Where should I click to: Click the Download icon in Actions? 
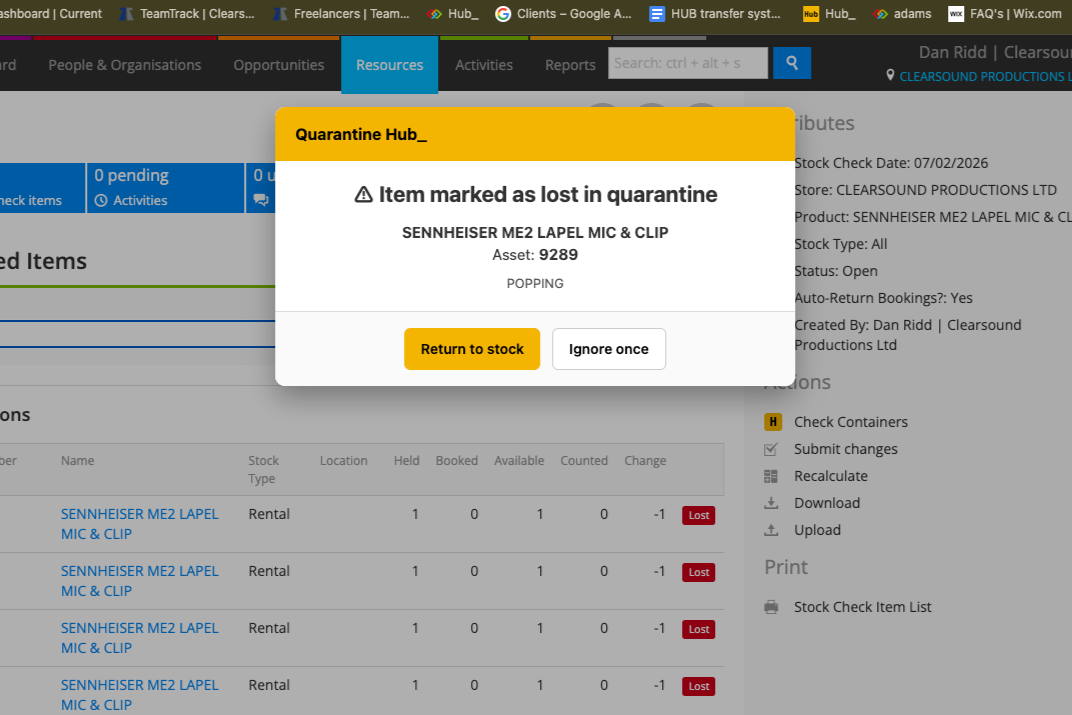(x=770, y=503)
